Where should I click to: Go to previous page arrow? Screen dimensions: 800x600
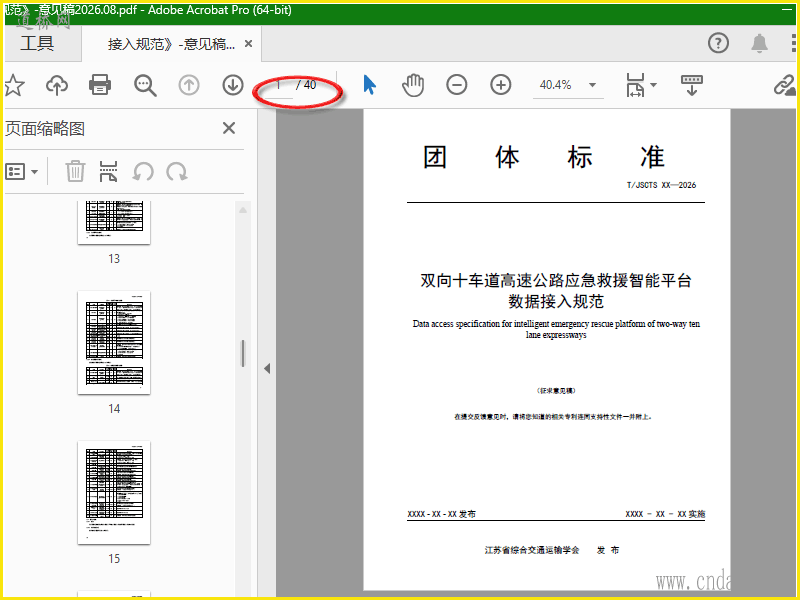[x=189, y=85]
